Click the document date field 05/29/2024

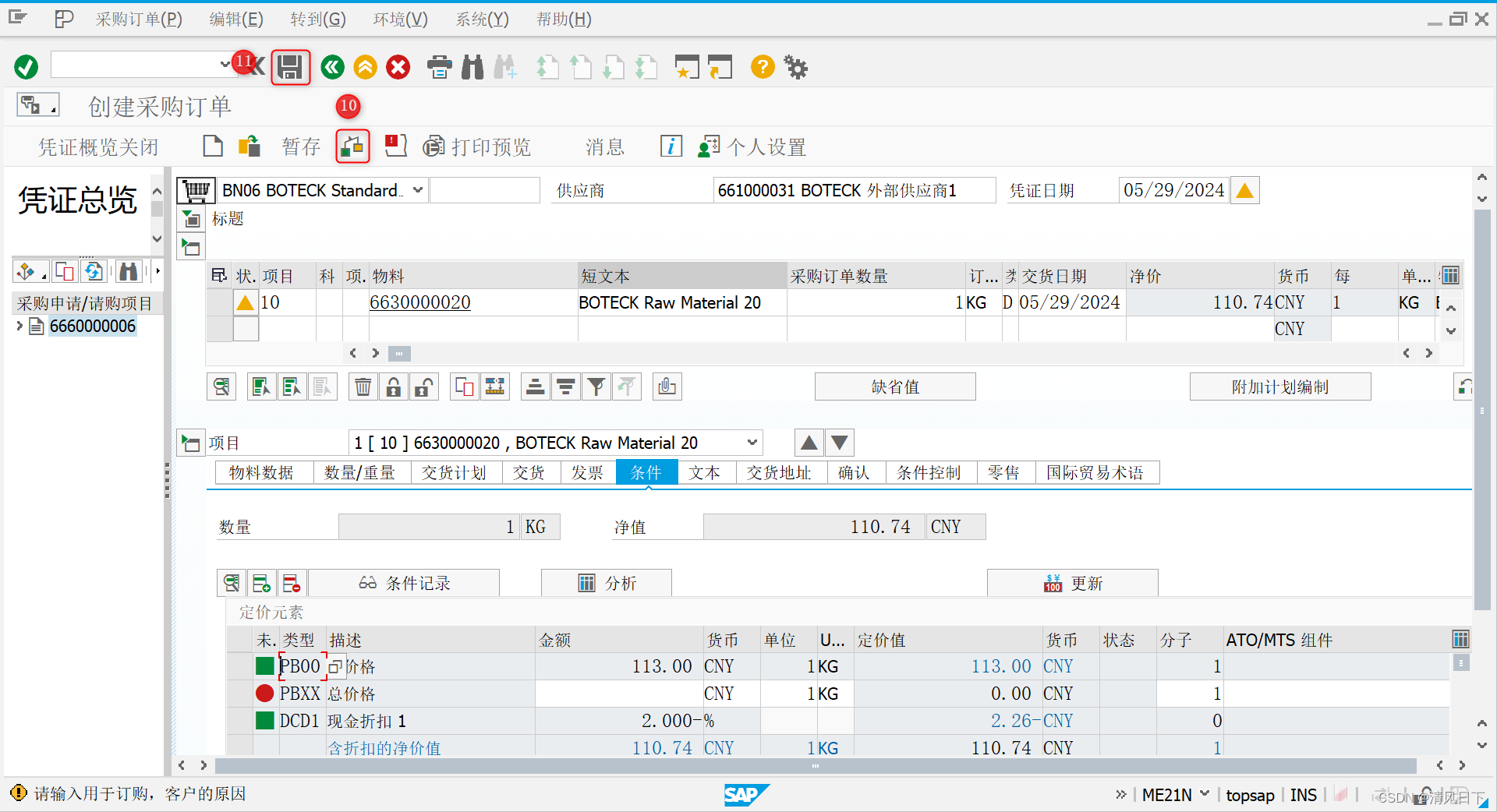pyautogui.click(x=1173, y=190)
